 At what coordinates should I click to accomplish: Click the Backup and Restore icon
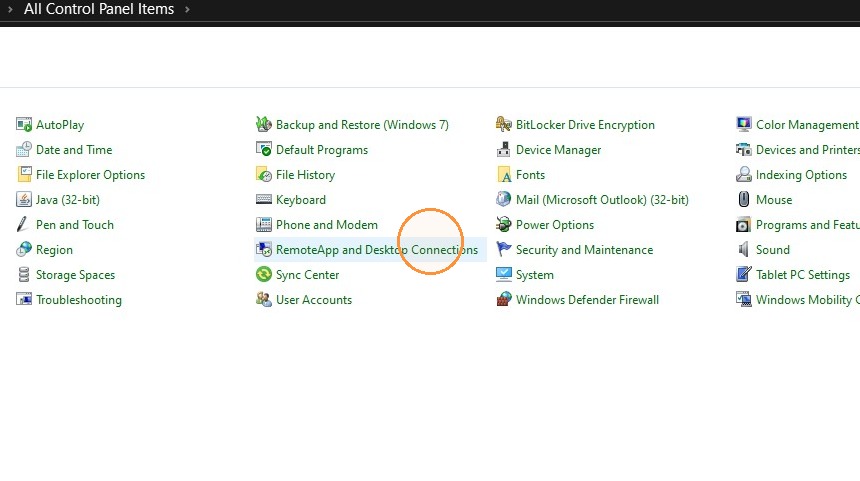pos(264,125)
